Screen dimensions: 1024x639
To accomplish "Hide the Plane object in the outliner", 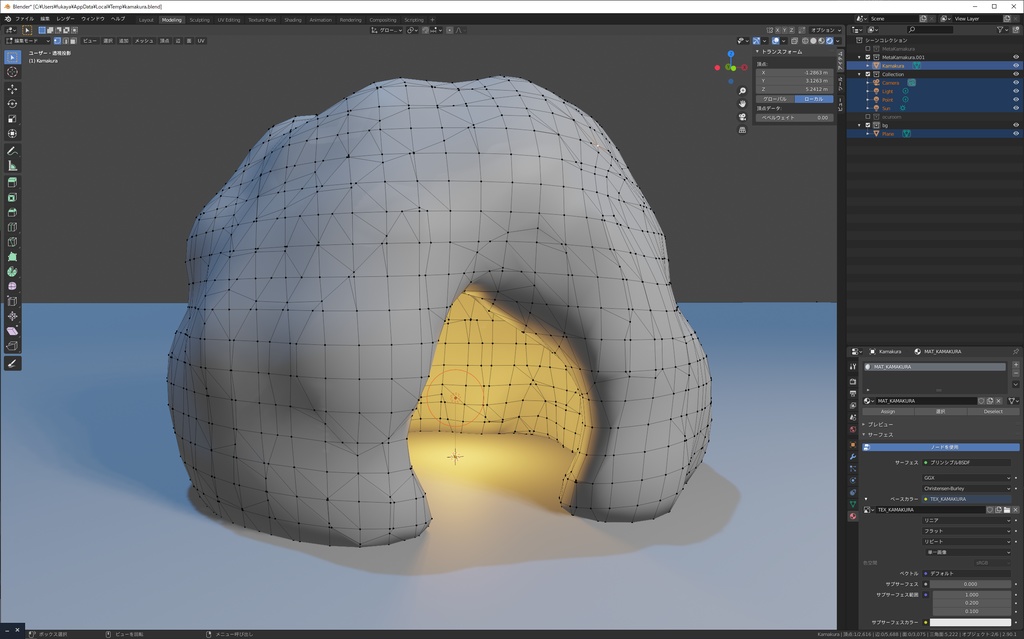I will 1015,134.
